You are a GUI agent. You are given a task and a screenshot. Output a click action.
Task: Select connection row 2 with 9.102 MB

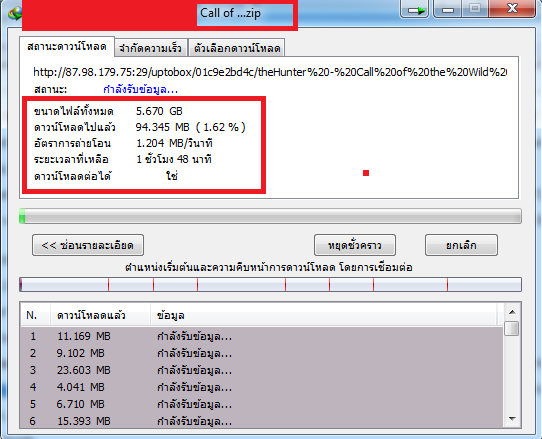(262, 353)
